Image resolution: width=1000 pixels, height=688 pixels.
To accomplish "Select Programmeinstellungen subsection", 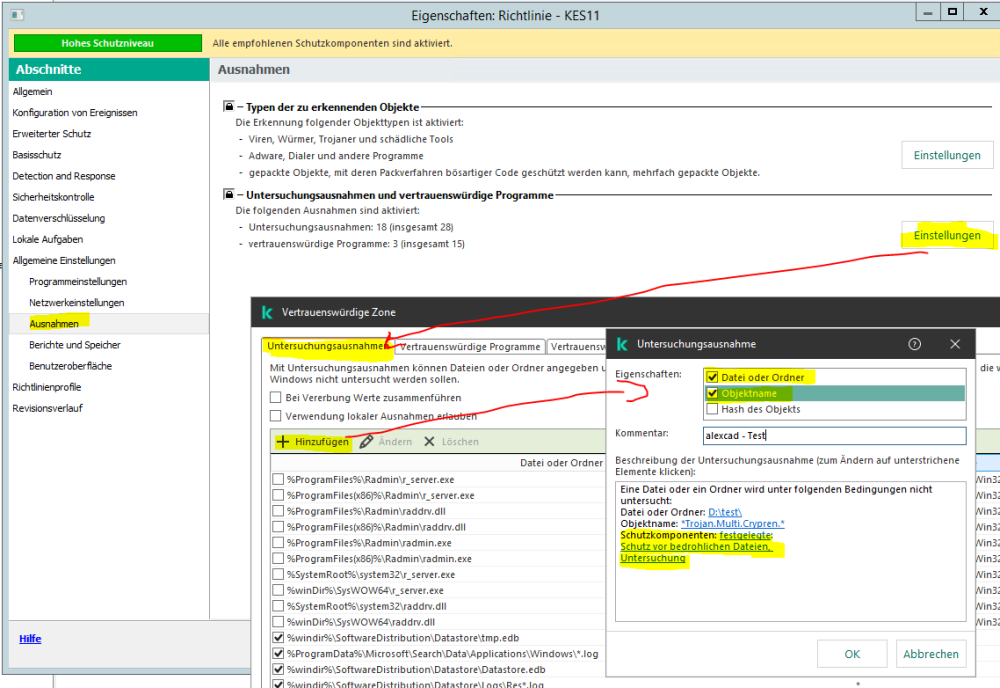I will coord(78,281).
